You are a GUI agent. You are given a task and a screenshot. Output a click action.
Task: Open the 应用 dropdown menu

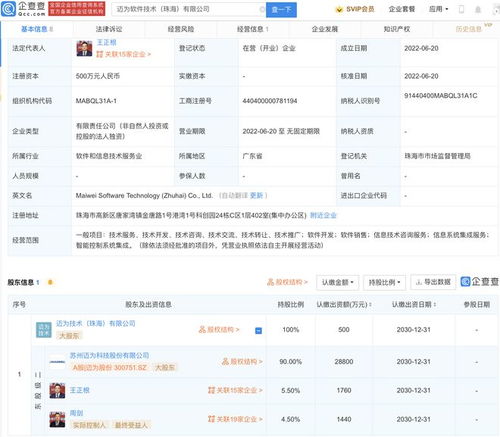click(439, 9)
